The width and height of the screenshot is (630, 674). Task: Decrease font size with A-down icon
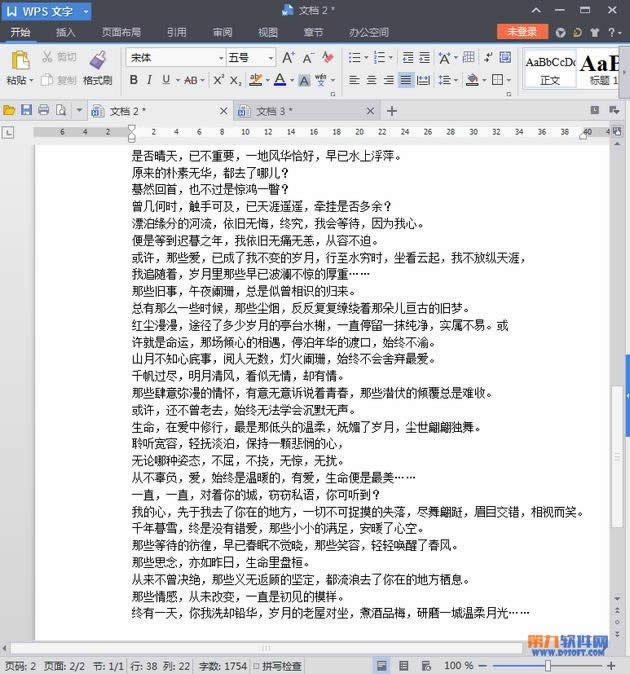tap(308, 58)
